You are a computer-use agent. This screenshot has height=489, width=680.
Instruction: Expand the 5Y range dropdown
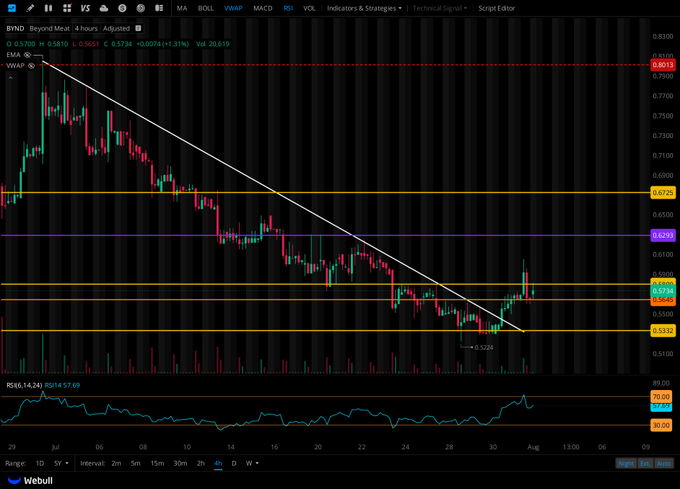[x=61, y=463]
